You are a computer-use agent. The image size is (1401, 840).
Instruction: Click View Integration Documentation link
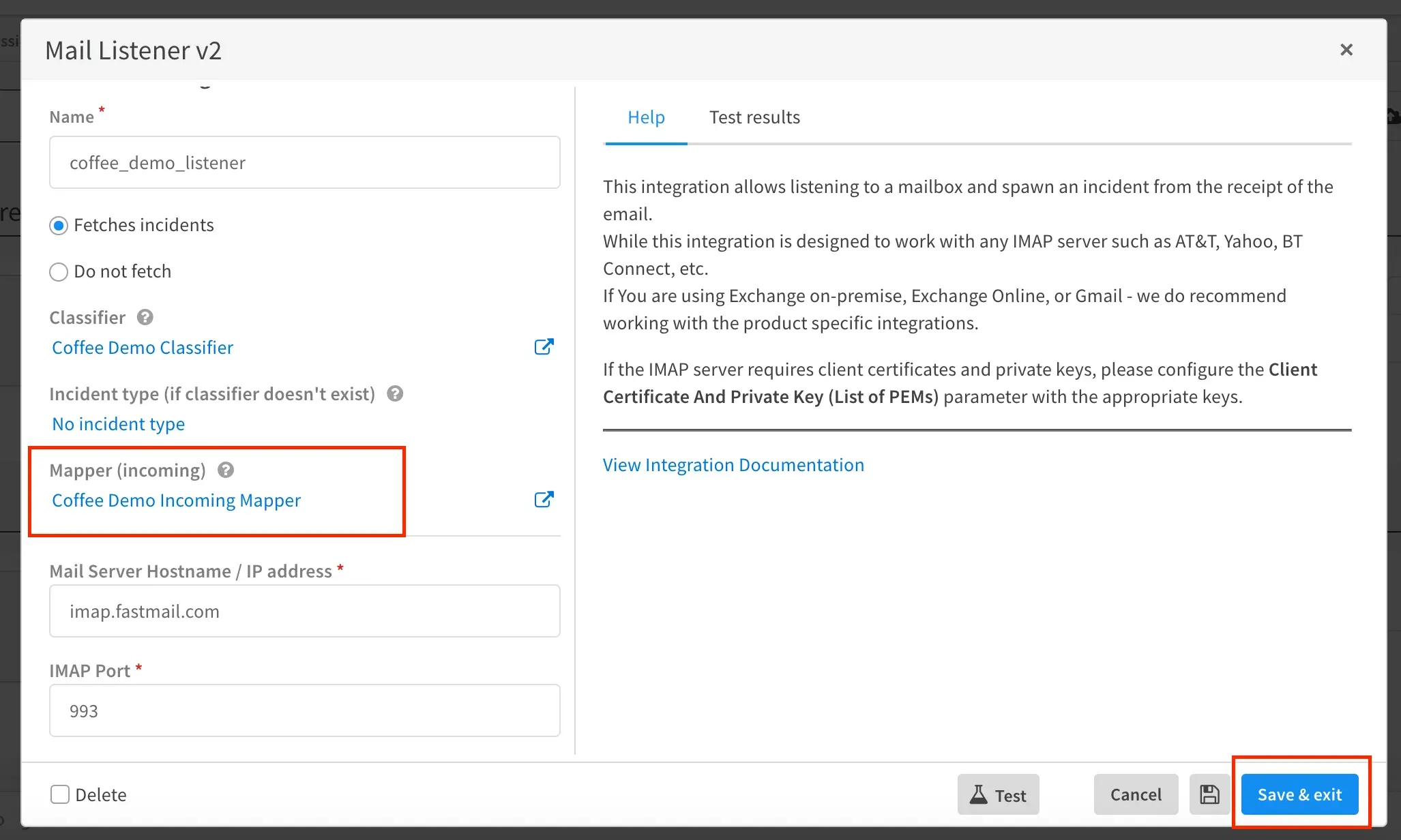(x=734, y=464)
